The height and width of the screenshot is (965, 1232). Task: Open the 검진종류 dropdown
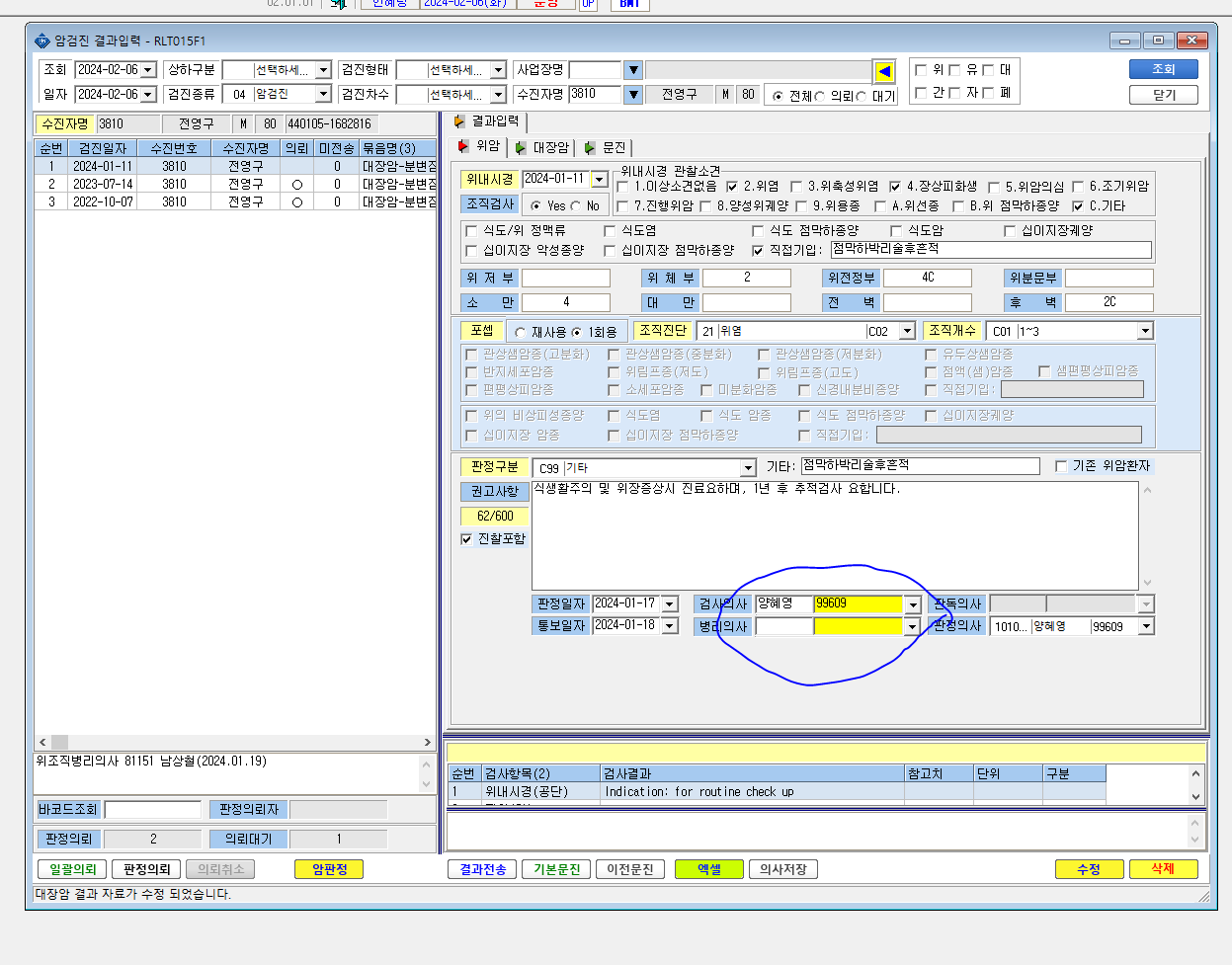click(322, 95)
